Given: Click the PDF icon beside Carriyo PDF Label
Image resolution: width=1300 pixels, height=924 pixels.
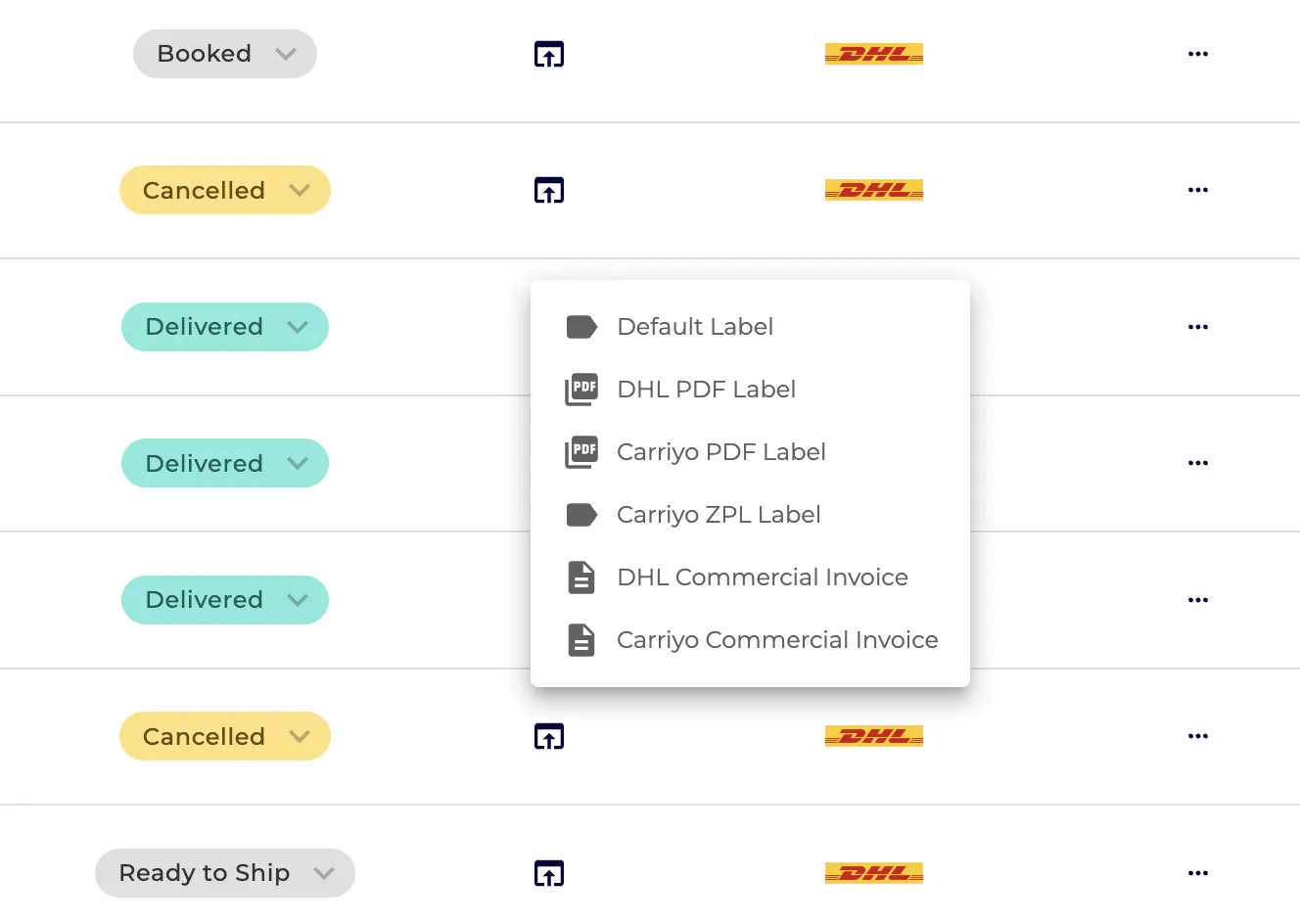Looking at the screenshot, I should pos(581,452).
